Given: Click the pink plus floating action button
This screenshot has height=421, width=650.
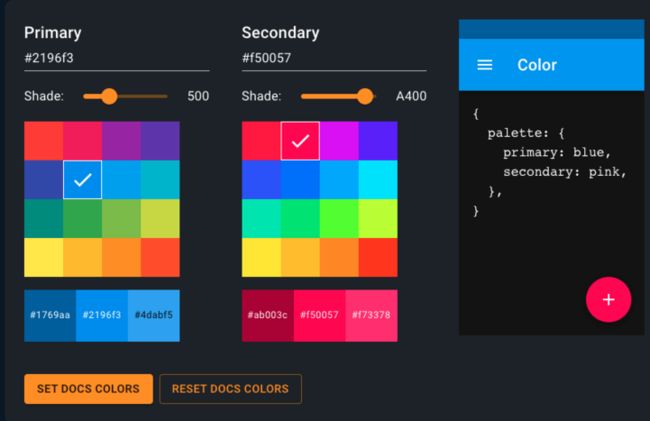Looking at the screenshot, I should (x=608, y=300).
